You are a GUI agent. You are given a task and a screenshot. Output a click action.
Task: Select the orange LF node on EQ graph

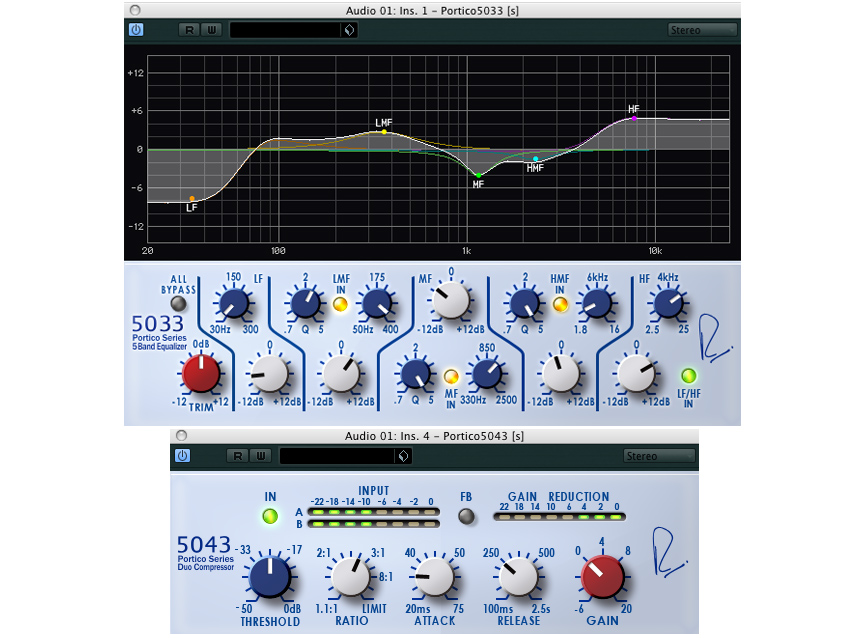(192, 199)
